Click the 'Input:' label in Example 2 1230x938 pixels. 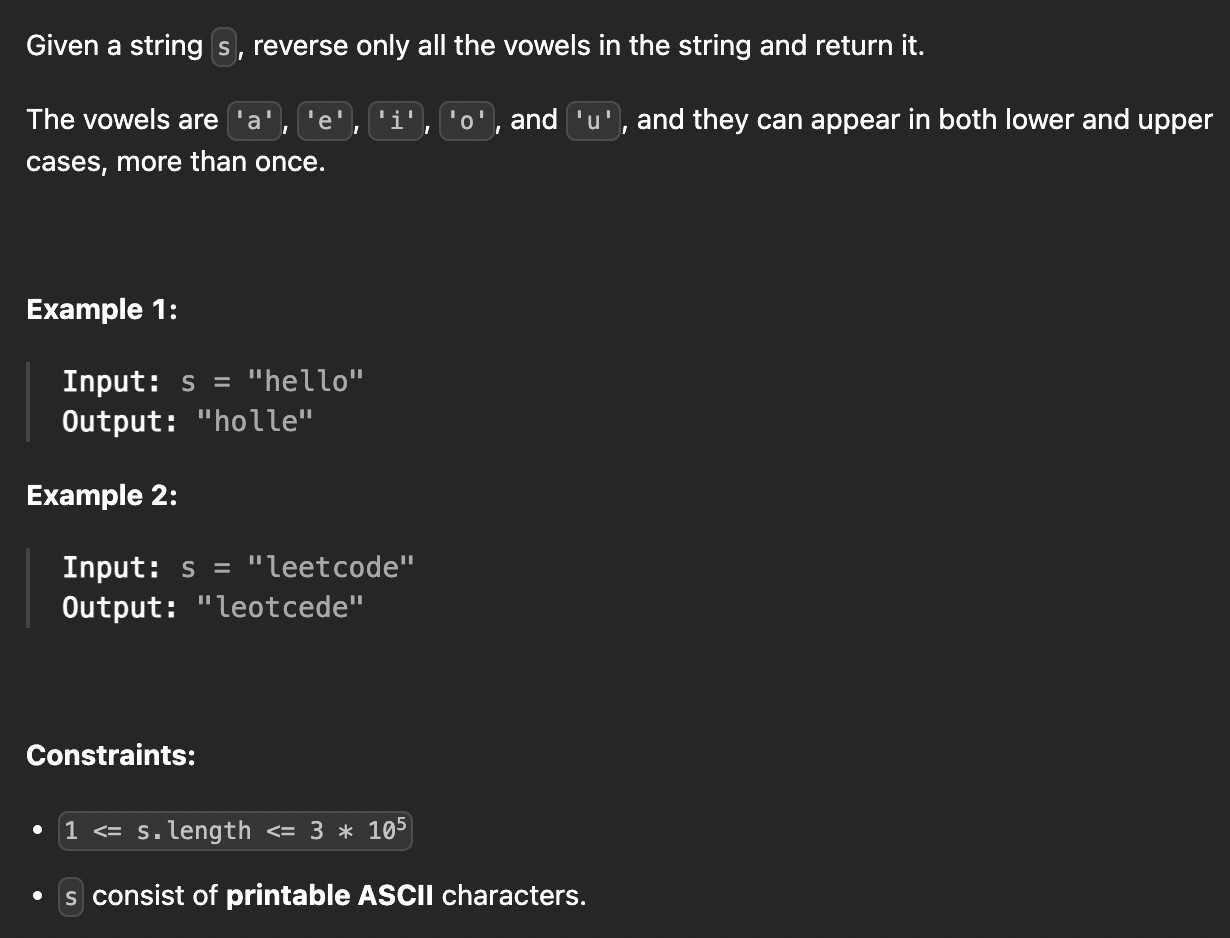pos(112,567)
